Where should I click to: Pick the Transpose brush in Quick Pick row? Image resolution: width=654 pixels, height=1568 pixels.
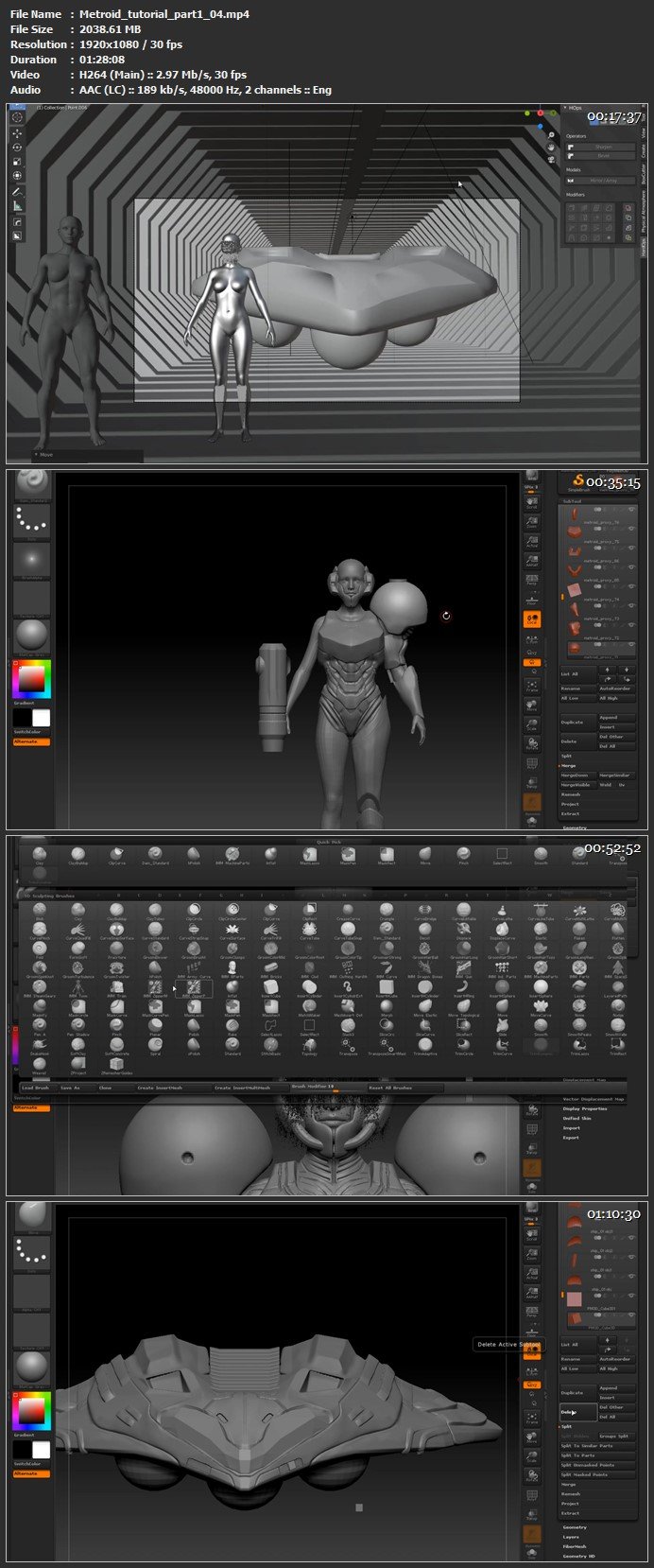[617, 855]
